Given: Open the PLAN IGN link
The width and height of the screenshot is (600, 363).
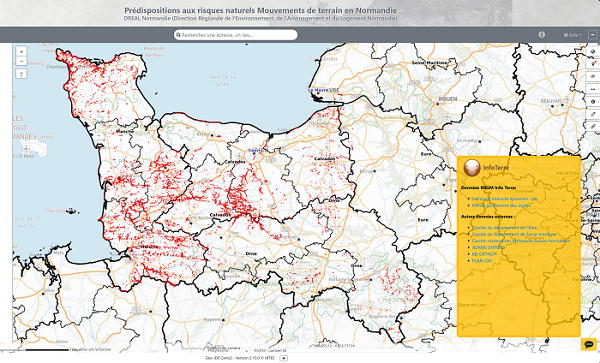Looking at the screenshot, I should (x=482, y=260).
